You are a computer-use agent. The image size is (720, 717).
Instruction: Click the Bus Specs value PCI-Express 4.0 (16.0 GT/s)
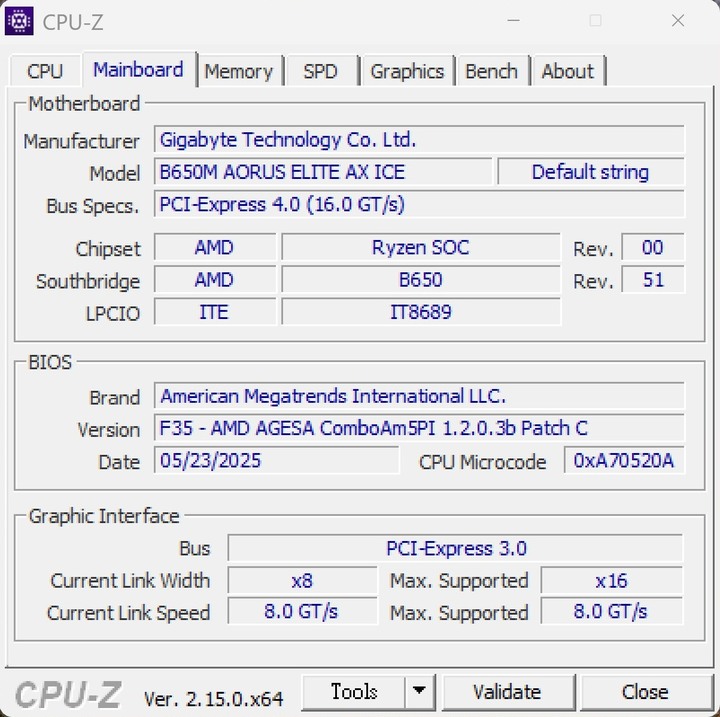419,204
